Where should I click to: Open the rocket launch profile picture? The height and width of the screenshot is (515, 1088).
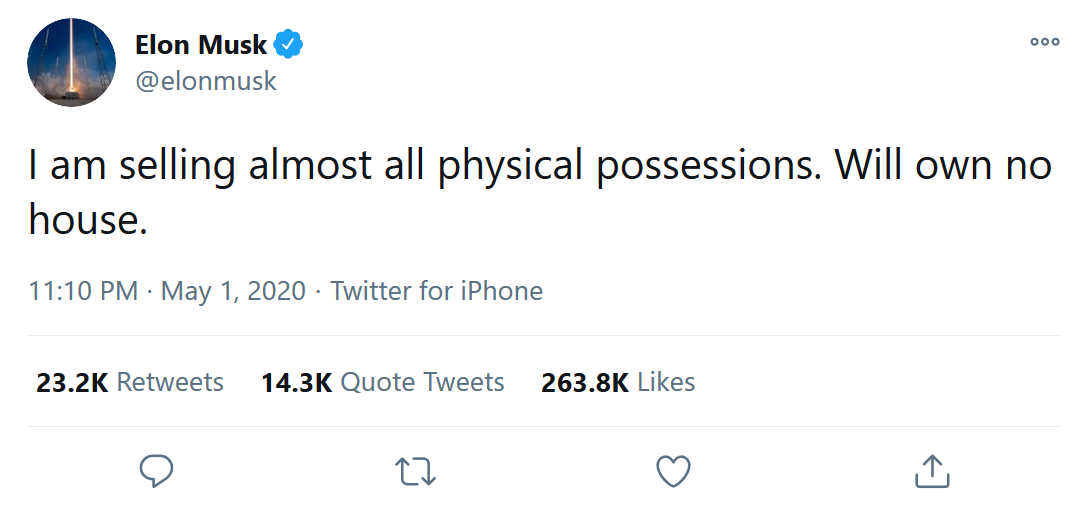pos(72,62)
